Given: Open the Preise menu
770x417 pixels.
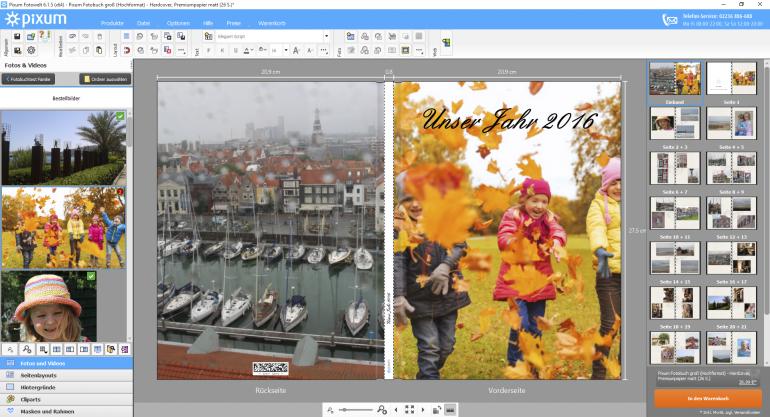Looking at the screenshot, I should coord(234,23).
